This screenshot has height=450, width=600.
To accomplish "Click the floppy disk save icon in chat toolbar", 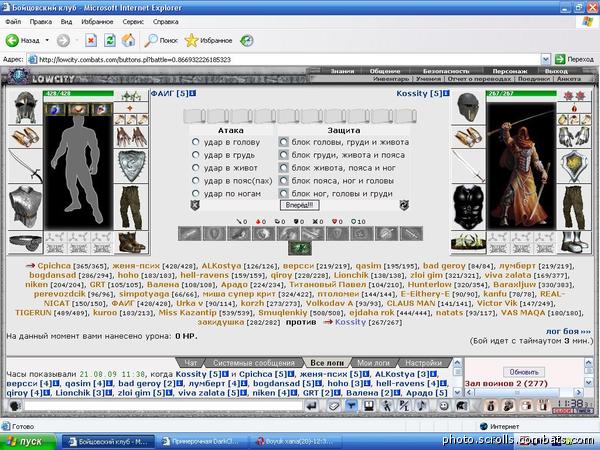I will point(368,405).
